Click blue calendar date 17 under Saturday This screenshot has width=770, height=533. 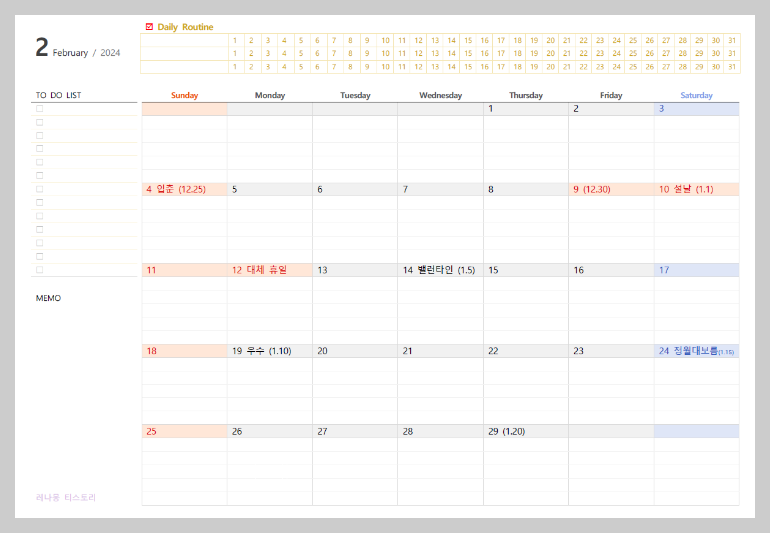coord(664,270)
